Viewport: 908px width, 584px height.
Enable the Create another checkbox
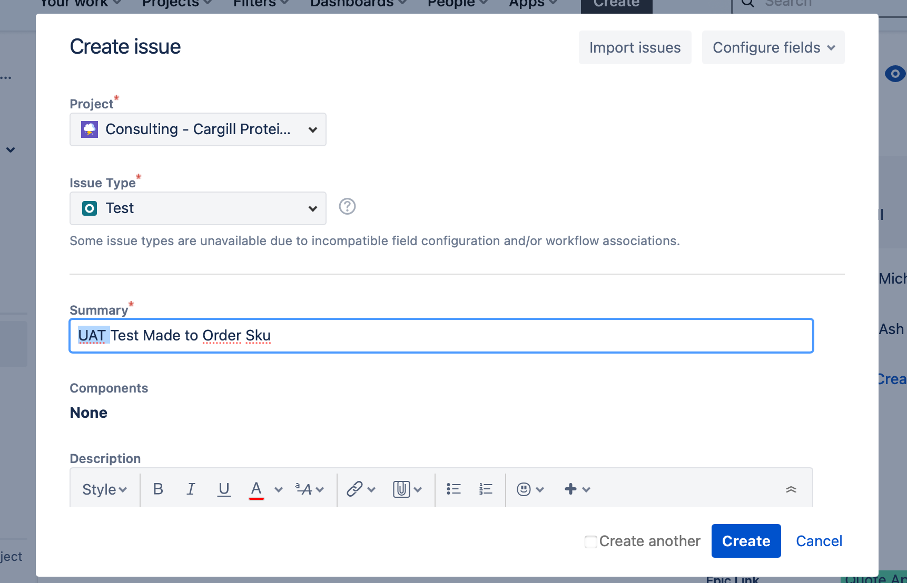click(591, 541)
